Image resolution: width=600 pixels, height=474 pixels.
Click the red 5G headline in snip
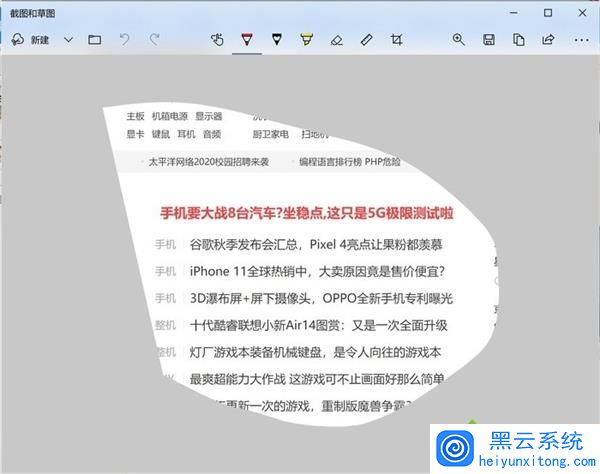pos(308,212)
